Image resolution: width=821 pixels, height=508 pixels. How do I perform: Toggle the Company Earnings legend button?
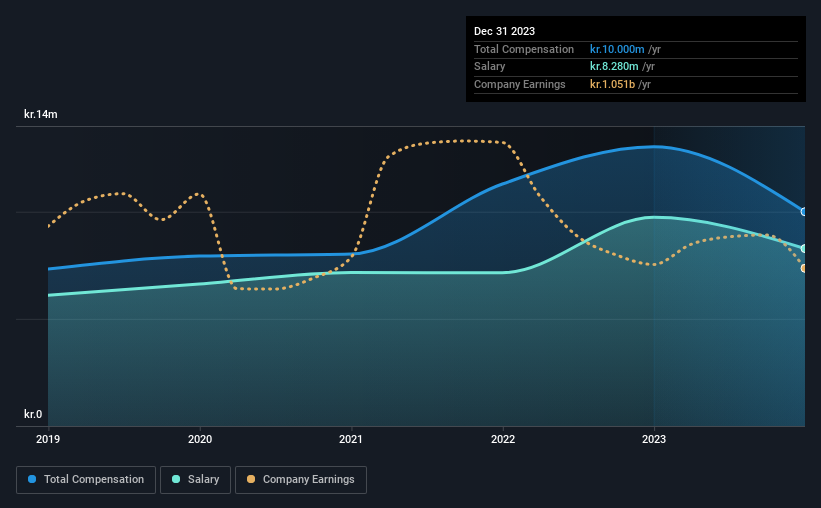click(x=301, y=480)
